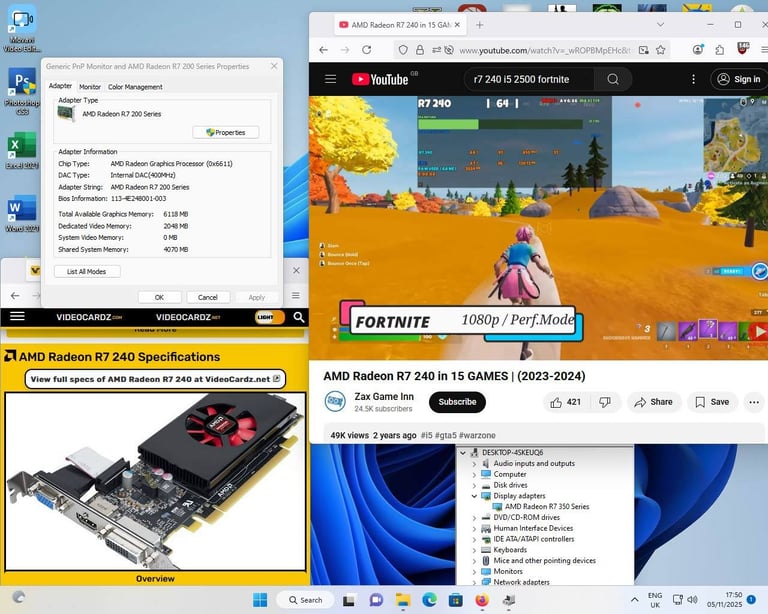This screenshot has height=614, width=768.
Task: Expand the Human Interface Devices node
Action: pyautogui.click(x=474, y=528)
